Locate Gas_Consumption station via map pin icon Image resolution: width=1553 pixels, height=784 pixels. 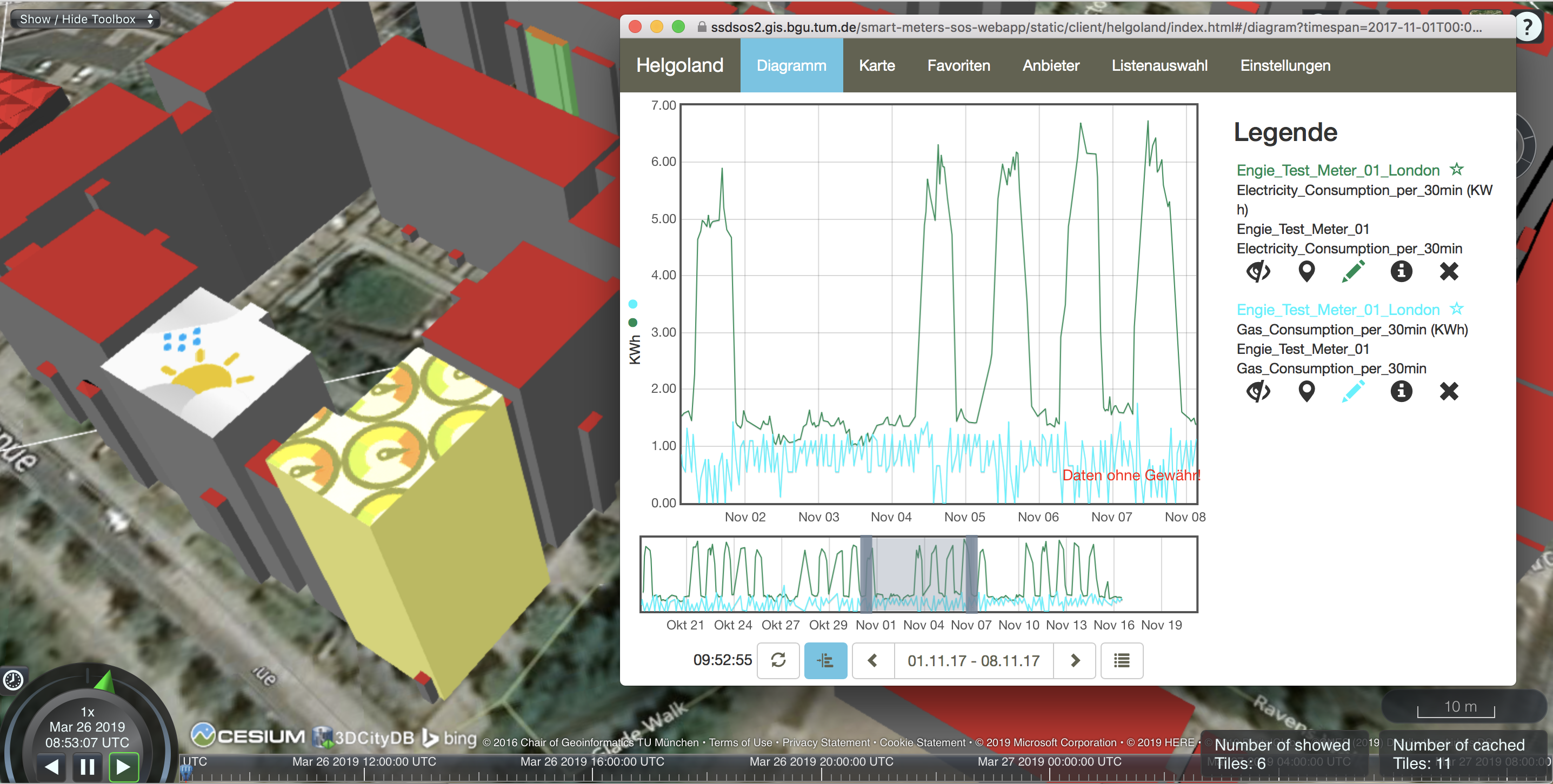[x=1306, y=392]
